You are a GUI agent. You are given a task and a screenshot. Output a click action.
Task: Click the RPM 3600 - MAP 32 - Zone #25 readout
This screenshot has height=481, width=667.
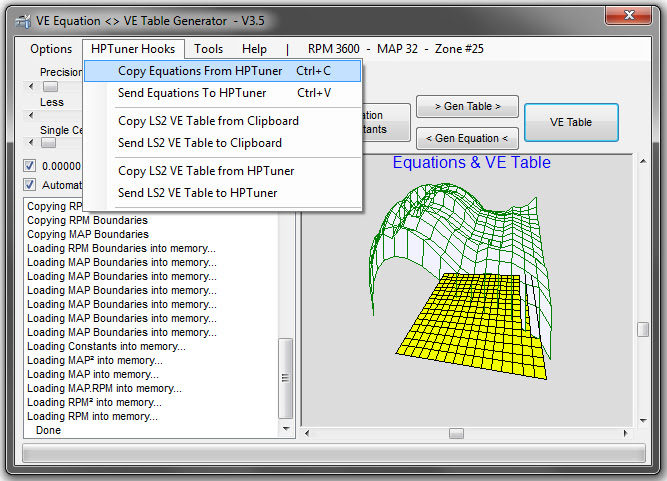pyautogui.click(x=396, y=49)
